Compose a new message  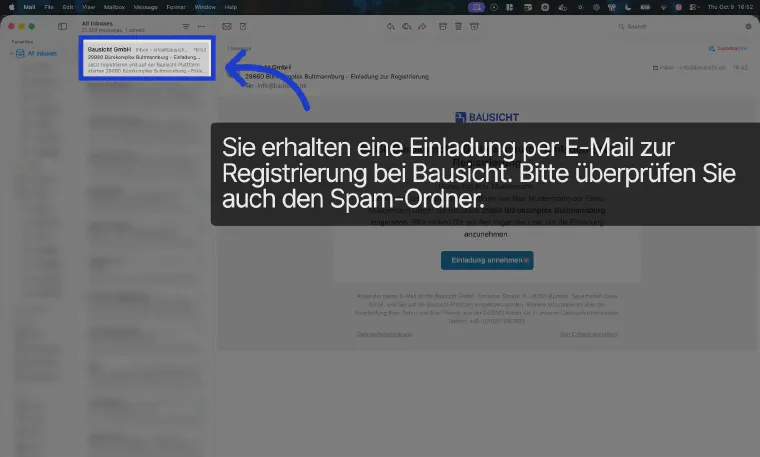pos(243,27)
